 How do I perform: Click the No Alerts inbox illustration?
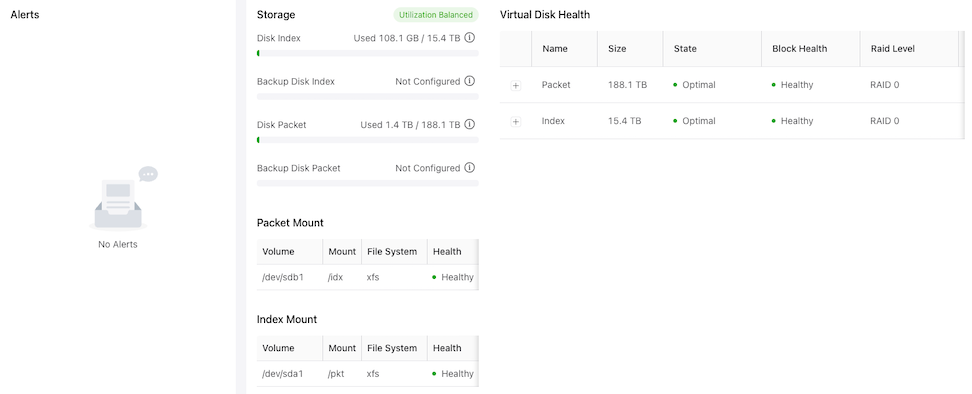pyautogui.click(x=123, y=198)
